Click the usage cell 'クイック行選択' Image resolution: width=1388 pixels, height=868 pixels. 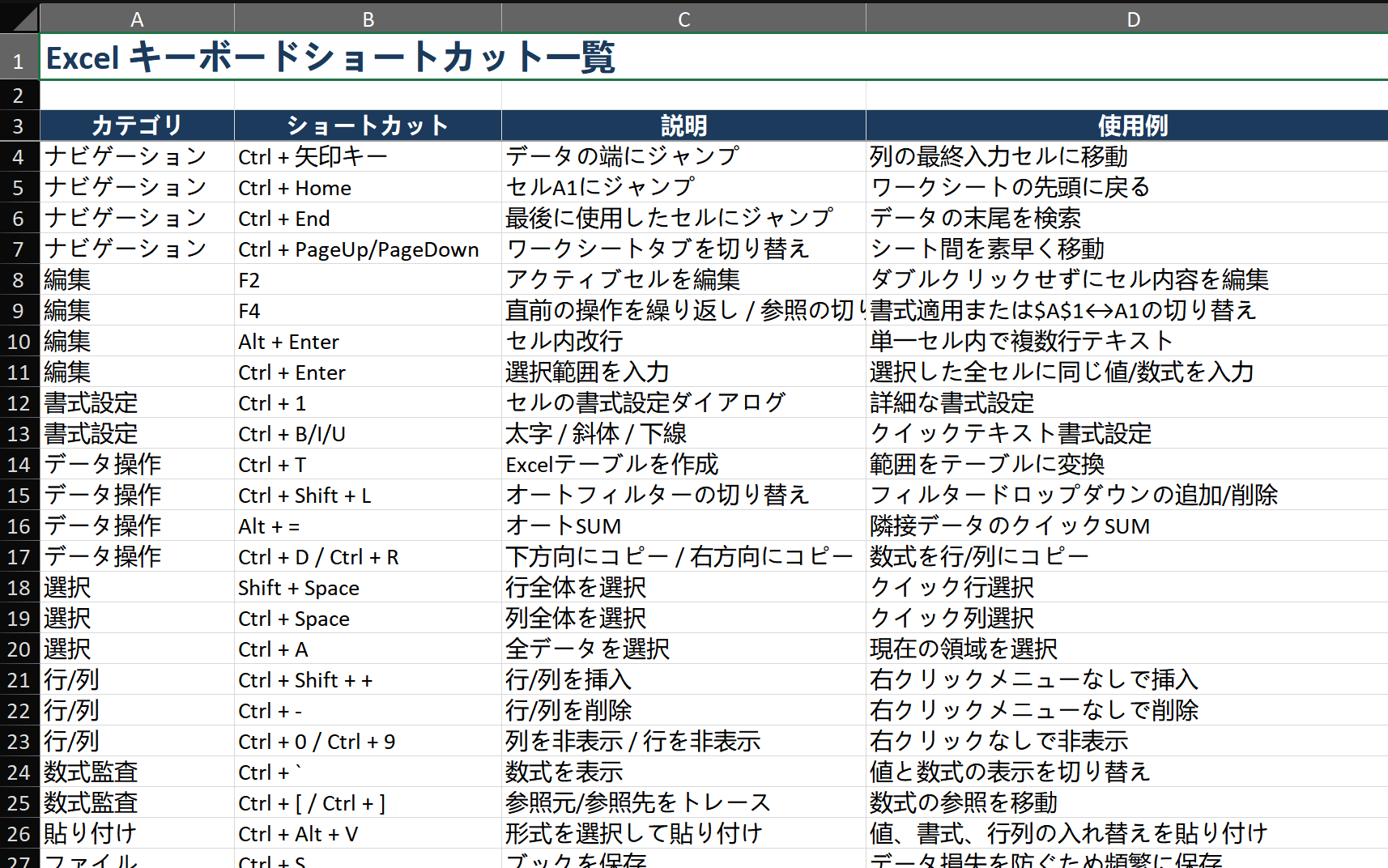coord(1127,588)
